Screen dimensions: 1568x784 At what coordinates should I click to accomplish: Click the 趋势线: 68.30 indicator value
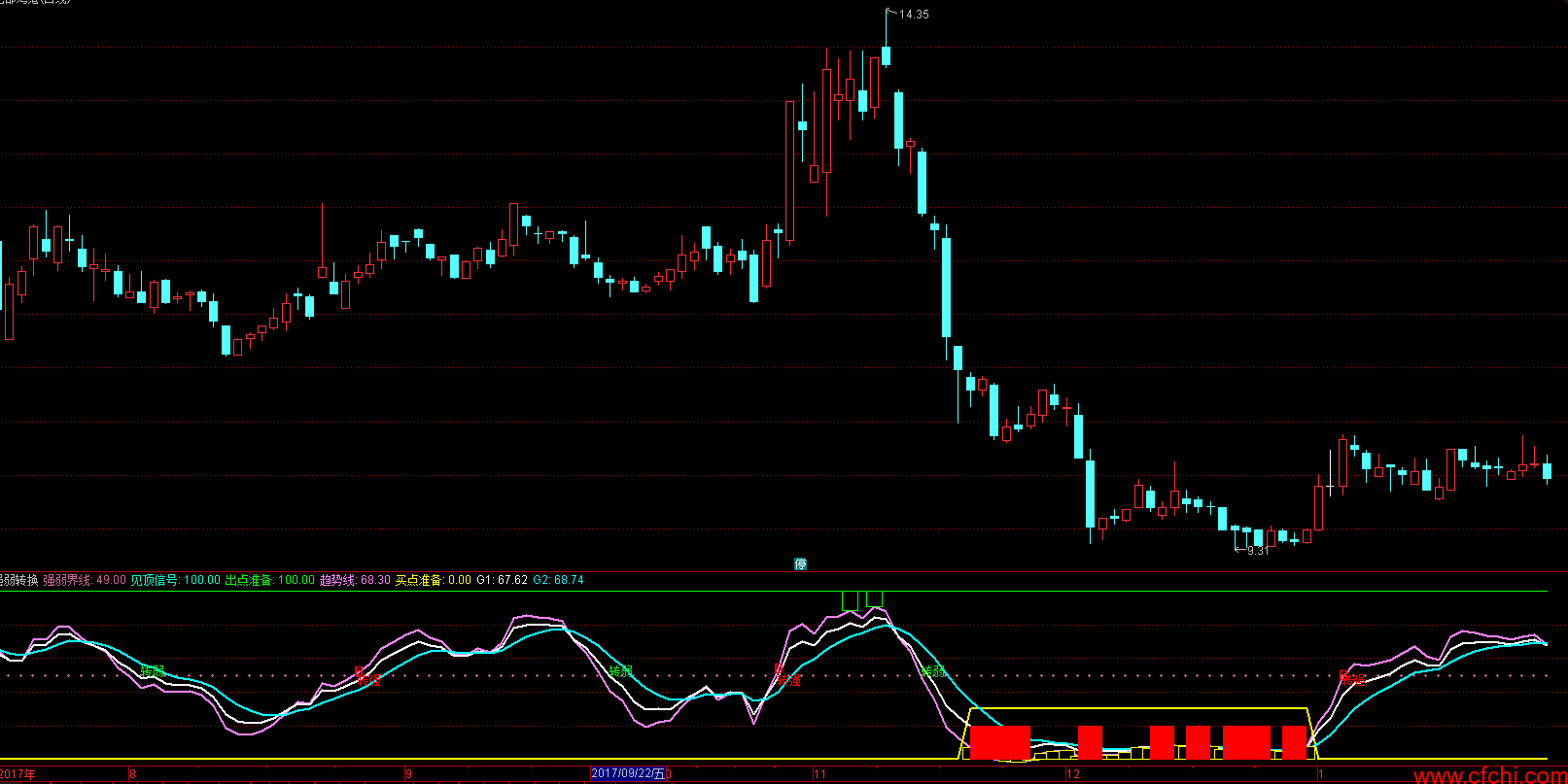(356, 580)
